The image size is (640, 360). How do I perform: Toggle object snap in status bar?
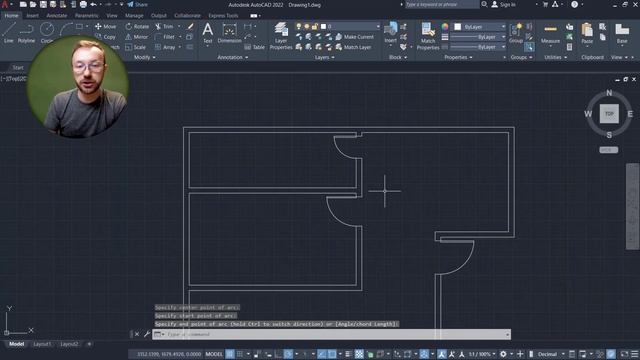332,354
